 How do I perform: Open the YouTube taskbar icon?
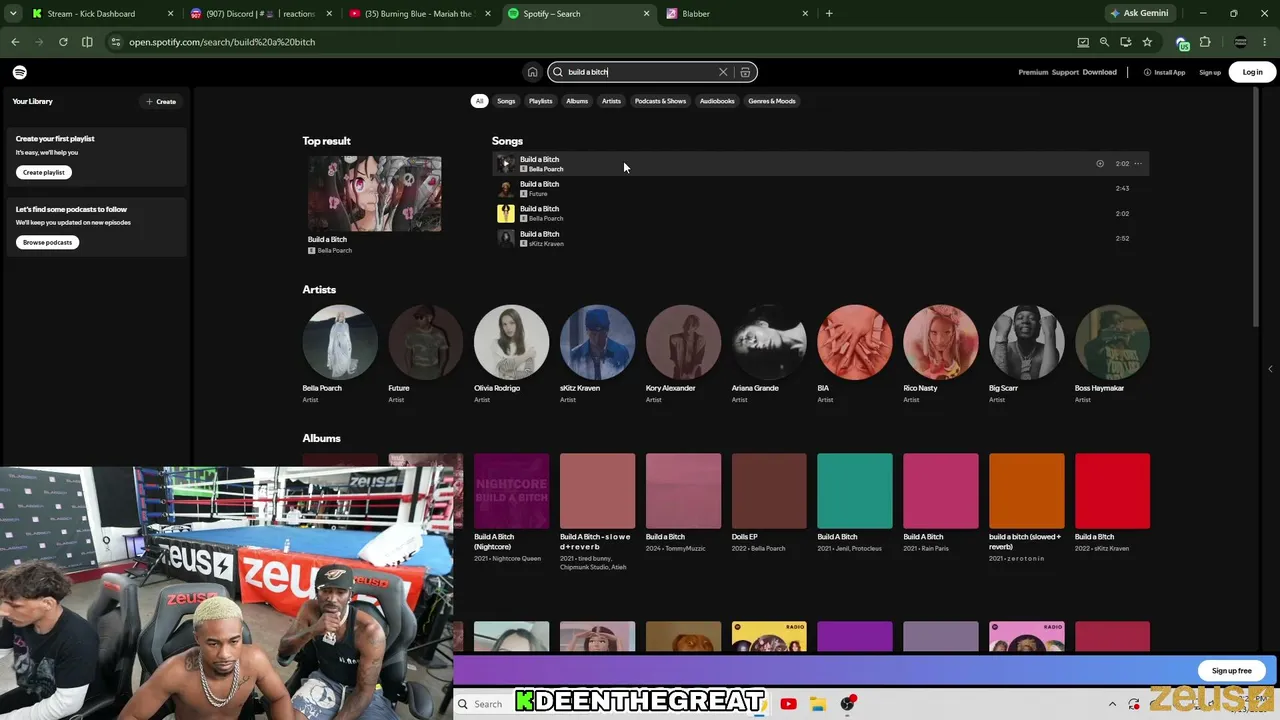pos(788,704)
